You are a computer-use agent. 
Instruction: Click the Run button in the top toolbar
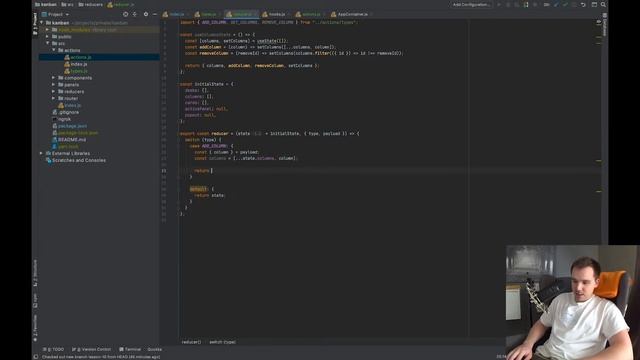coord(499,4)
